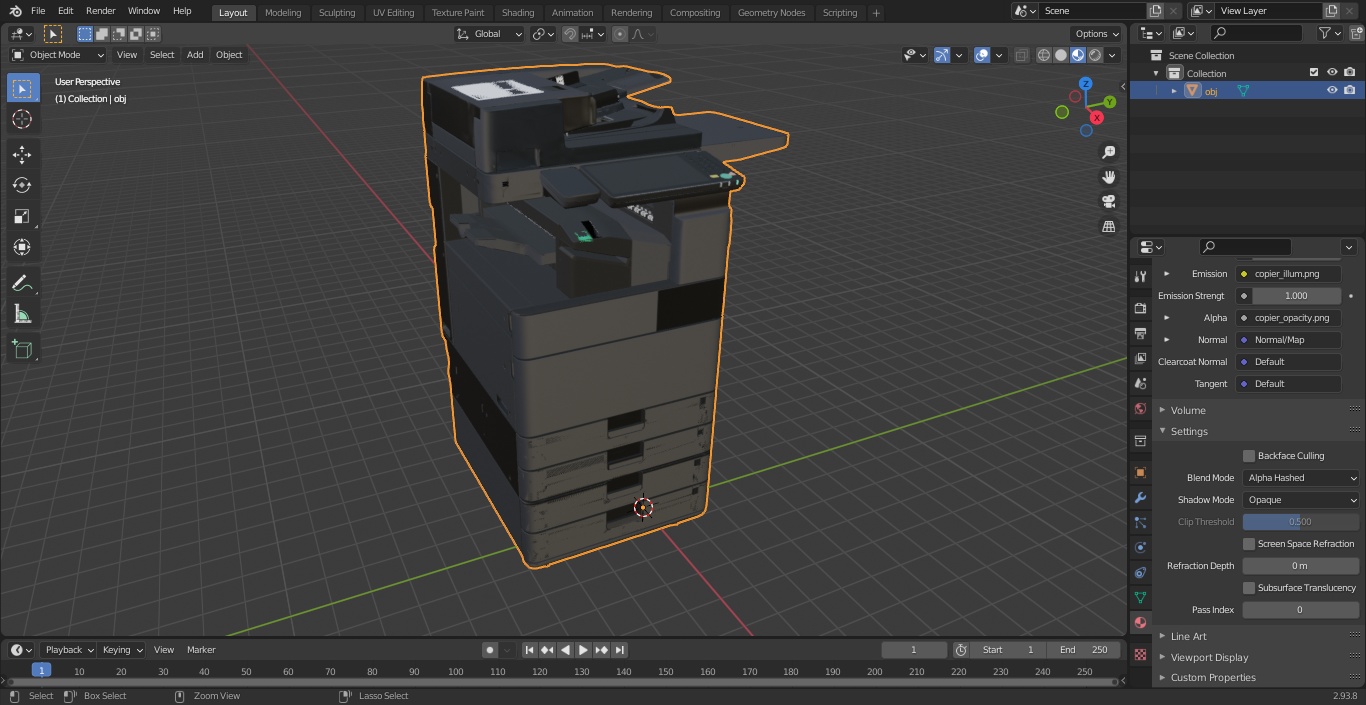Open the Modifier properties wrench tab
The height and width of the screenshot is (705, 1366).
[x=1140, y=497]
